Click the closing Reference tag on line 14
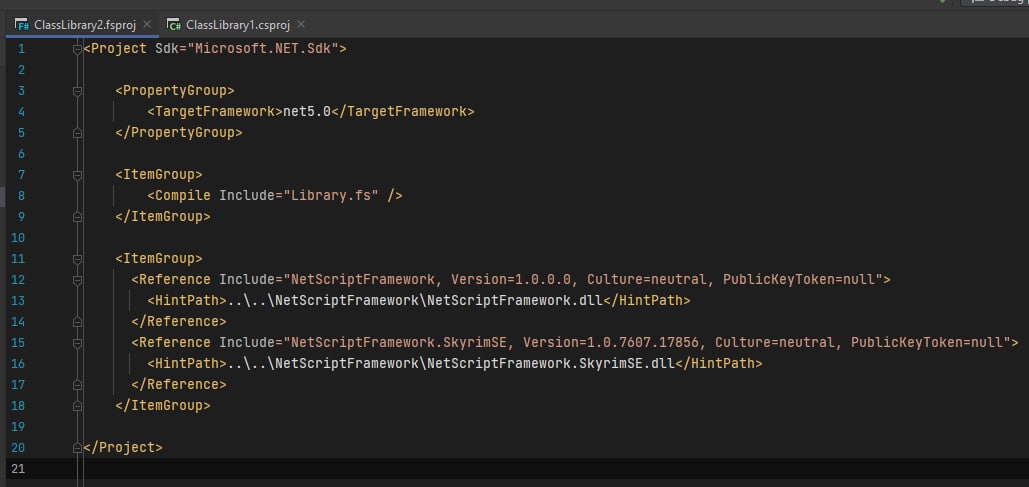 [179, 322]
